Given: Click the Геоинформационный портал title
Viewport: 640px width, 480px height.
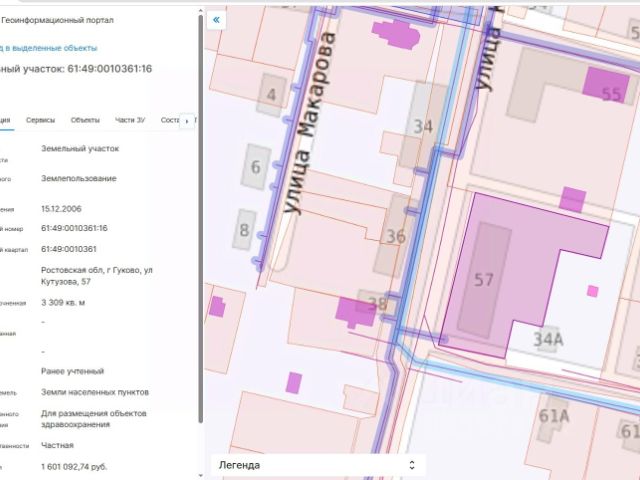Looking at the screenshot, I should coord(57,20).
